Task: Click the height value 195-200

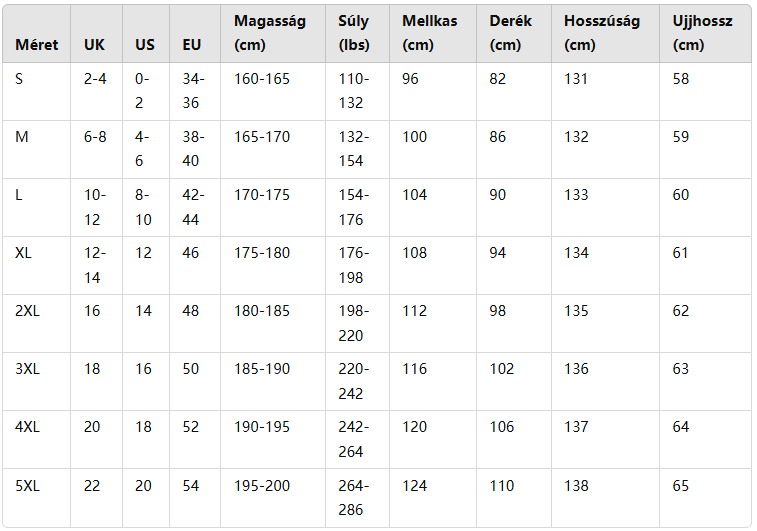Action: (262, 486)
